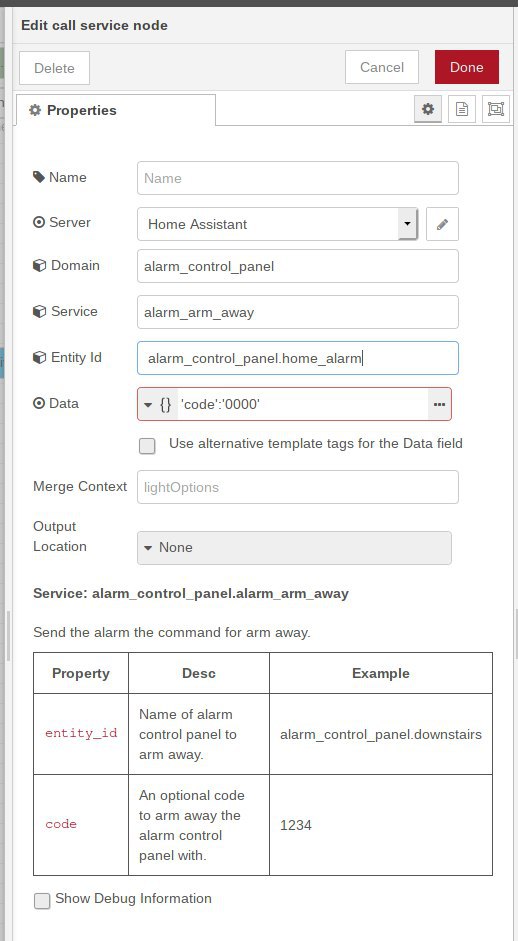518x941 pixels.
Task: Click the Property column header
Action: click(x=81, y=673)
